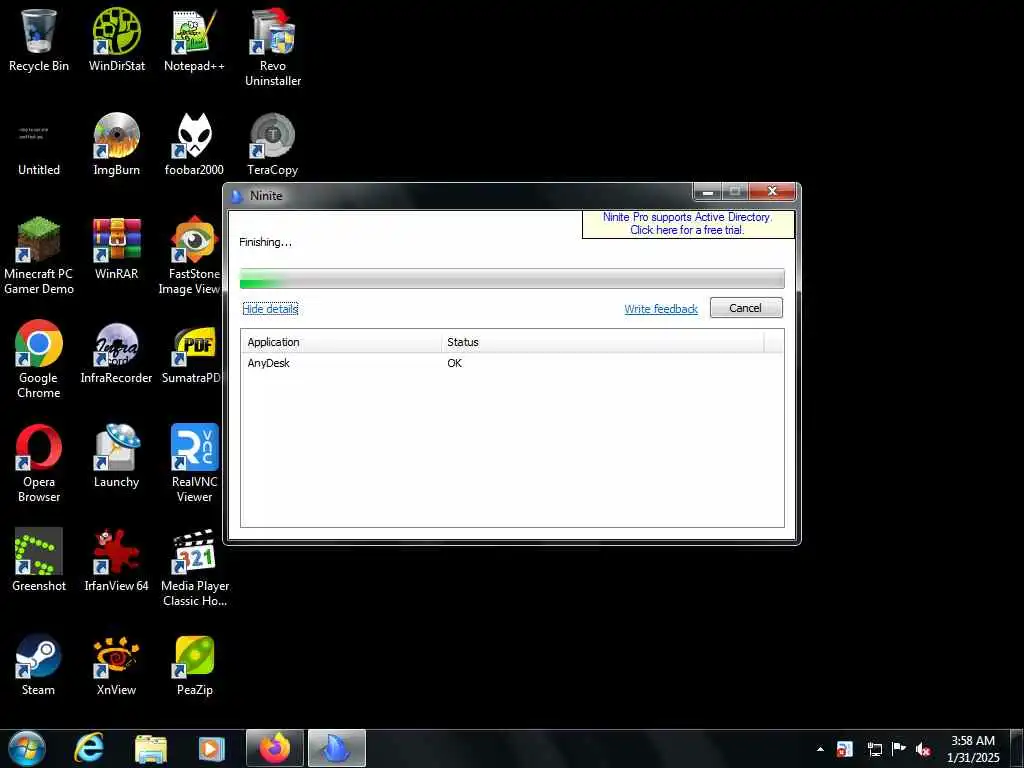Select the Google Chrome desktop shortcut
1024x768 pixels.
pos(39,360)
